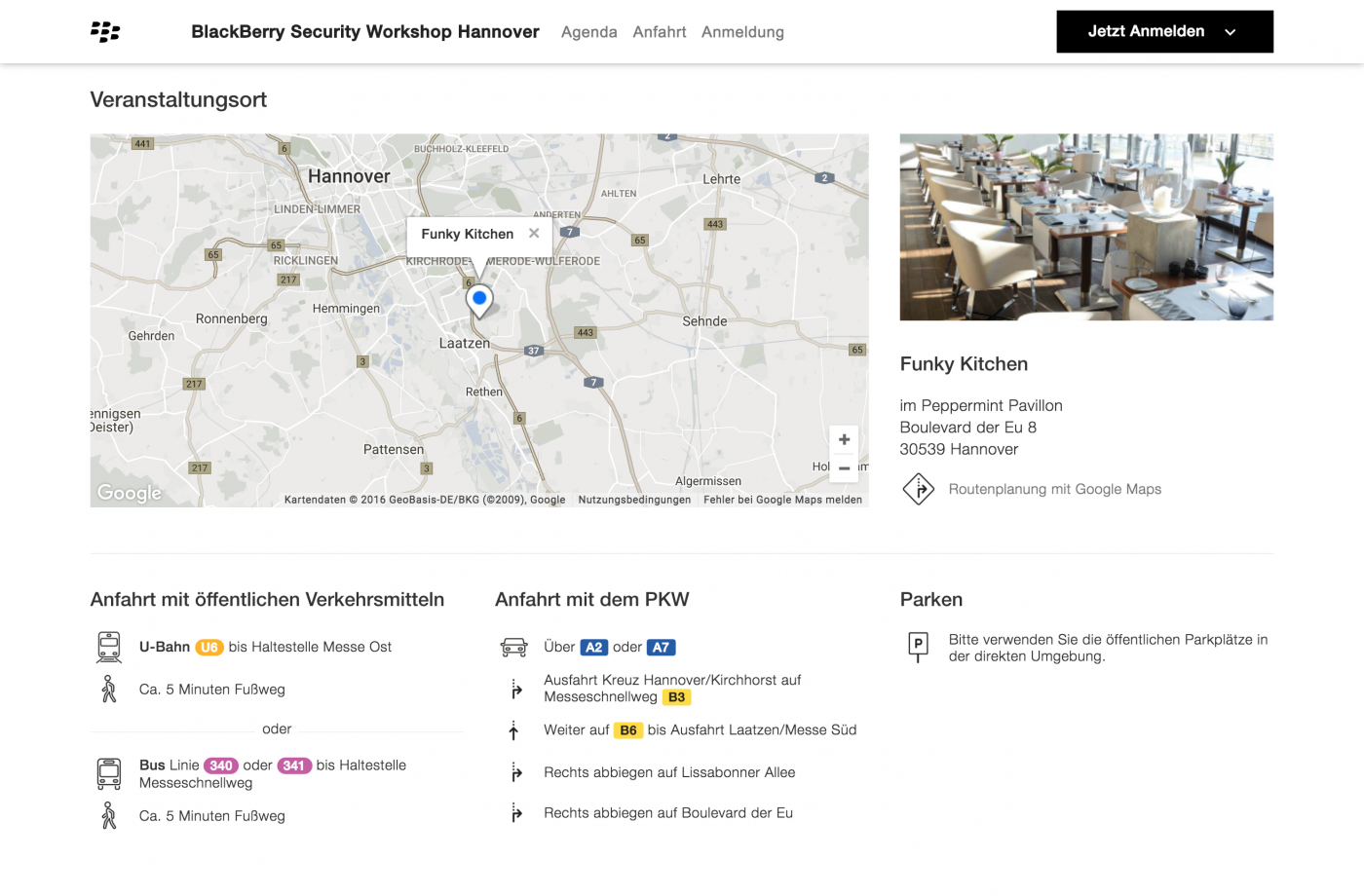Close the Funky Kitchen map popup
The image size is (1364, 896).
534,233
